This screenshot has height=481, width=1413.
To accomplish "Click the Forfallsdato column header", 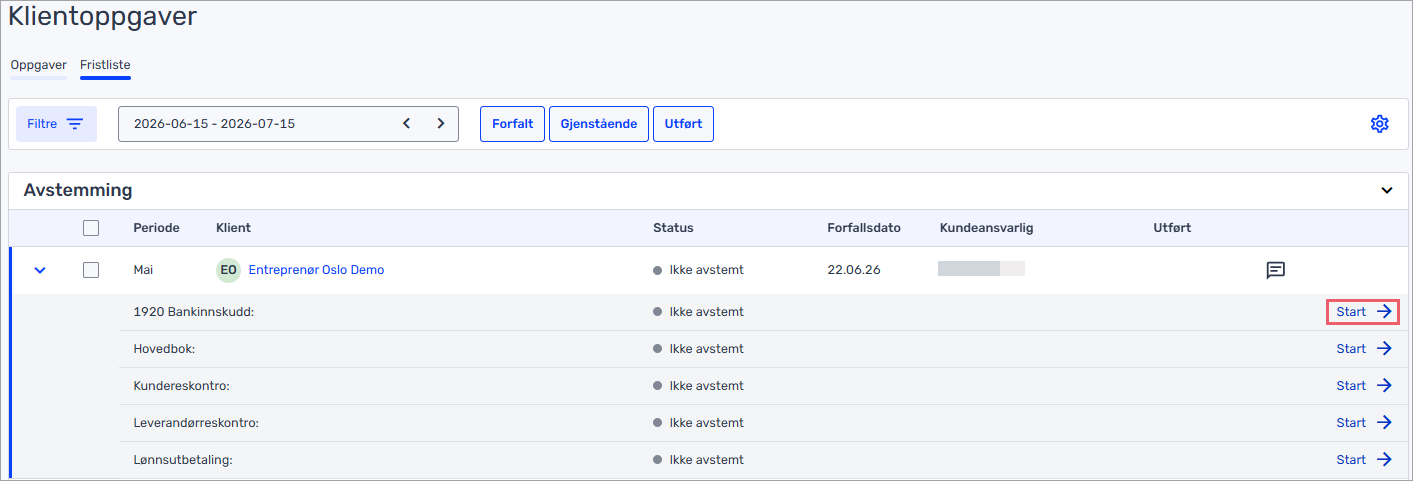I will click(864, 228).
